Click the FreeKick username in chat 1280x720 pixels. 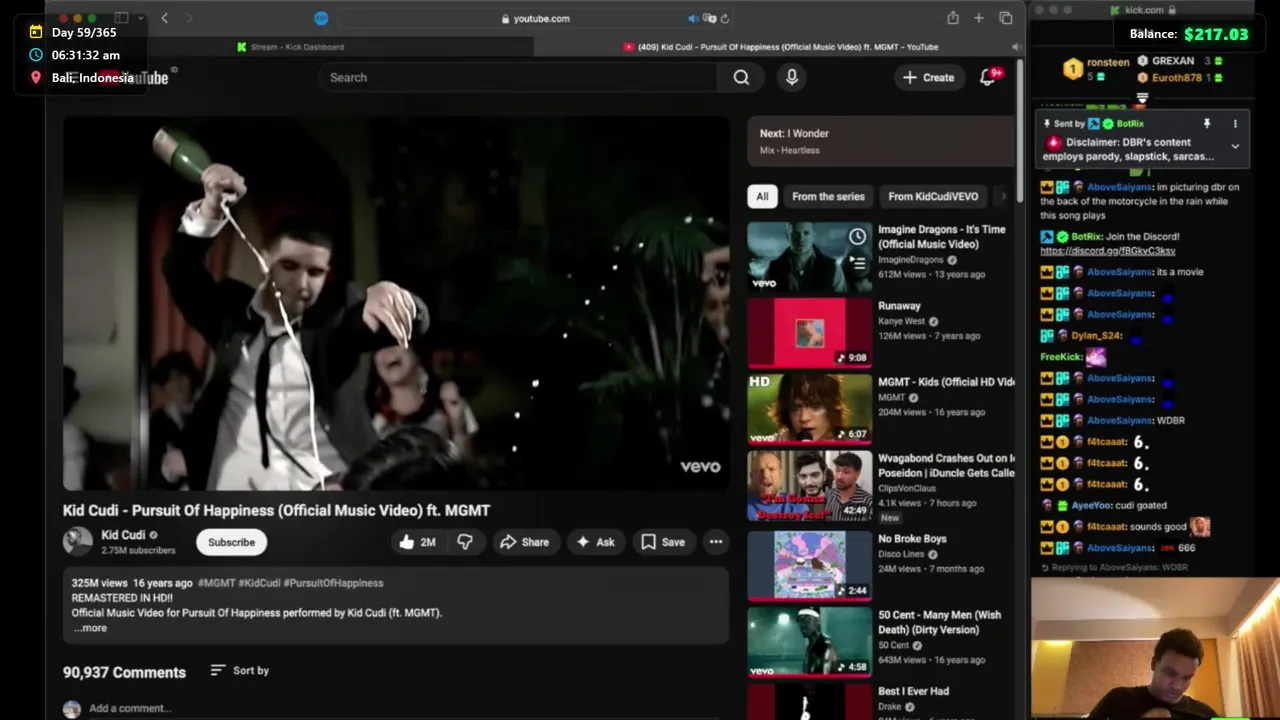[x=1061, y=357]
